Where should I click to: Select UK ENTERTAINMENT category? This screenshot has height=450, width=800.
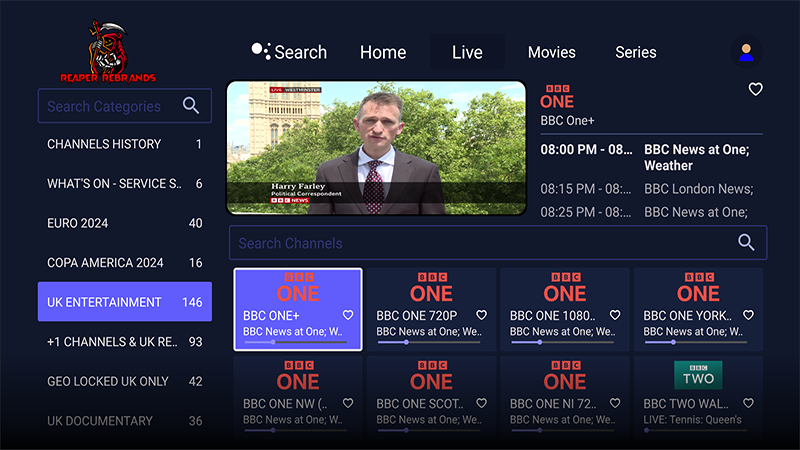(125, 302)
